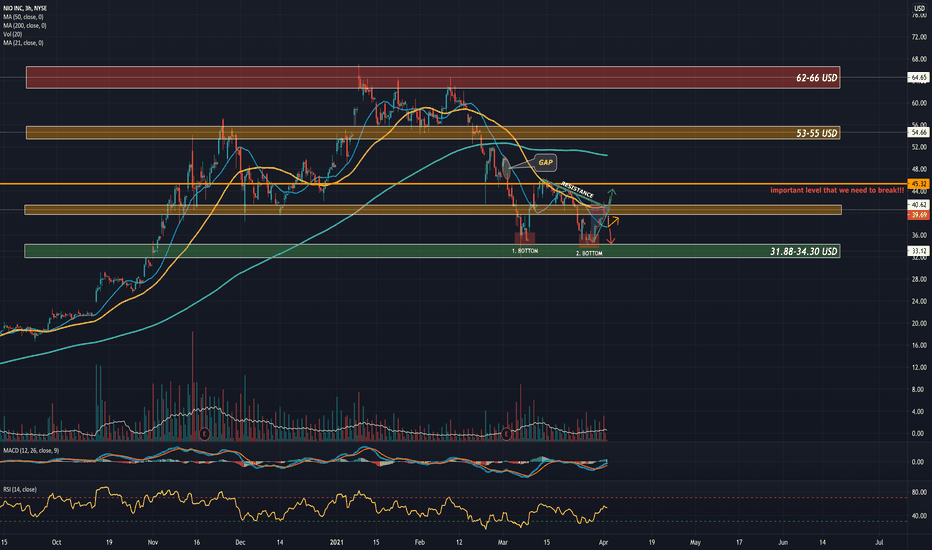Click the 33.12 price label on the axis
The width and height of the screenshot is (932, 550).
coord(918,251)
